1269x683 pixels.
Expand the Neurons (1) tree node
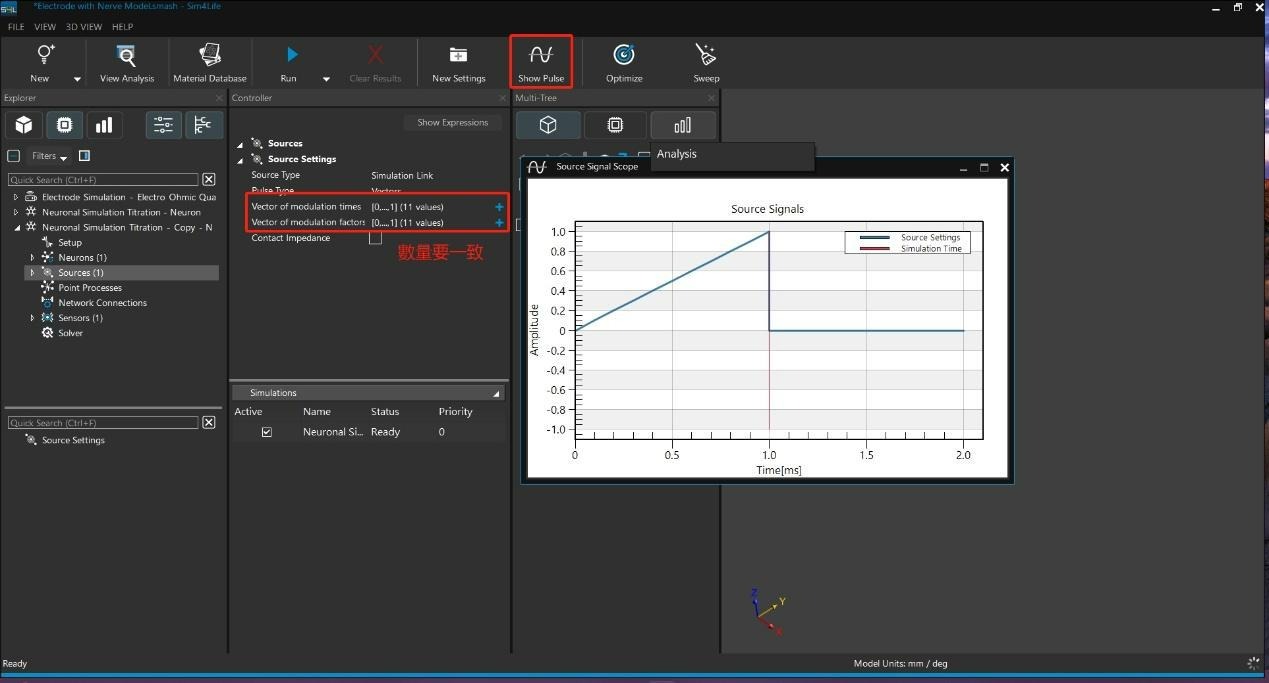pyautogui.click(x=33, y=258)
